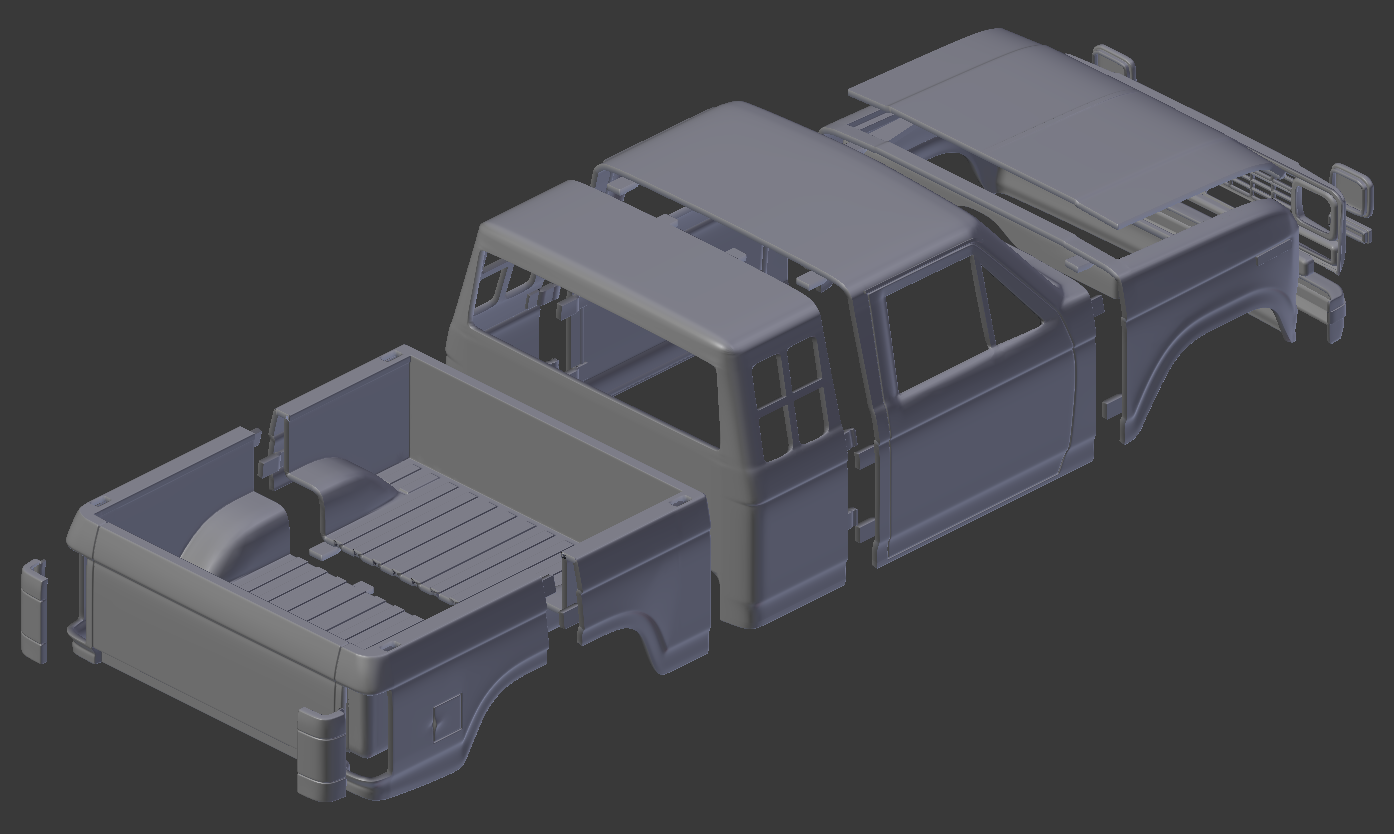Viewport: 1394px width, 834px height.
Task: Select the detached taillight piece beside the tailgate
Action: tap(34, 611)
